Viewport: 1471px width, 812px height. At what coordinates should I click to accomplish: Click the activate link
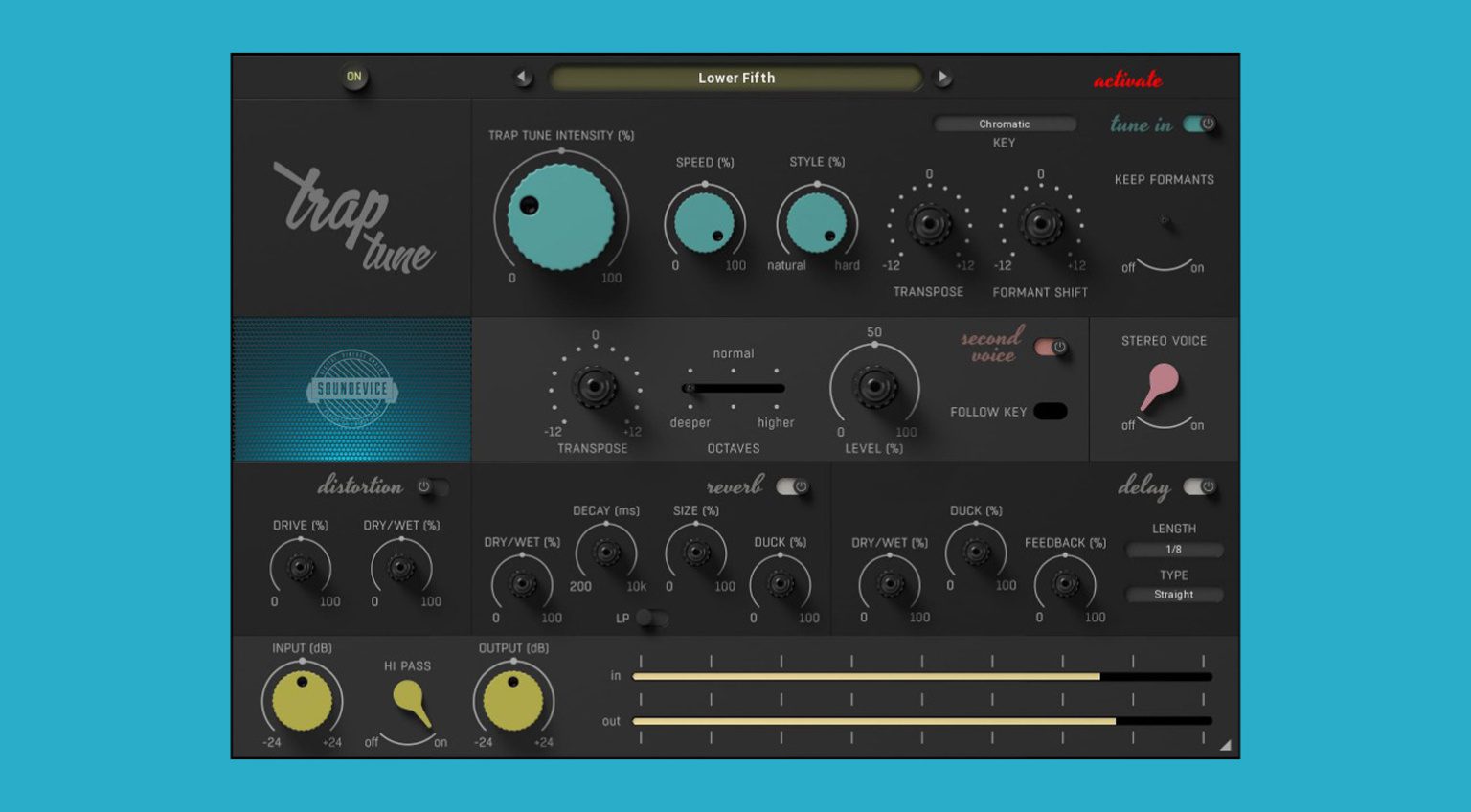click(1130, 79)
